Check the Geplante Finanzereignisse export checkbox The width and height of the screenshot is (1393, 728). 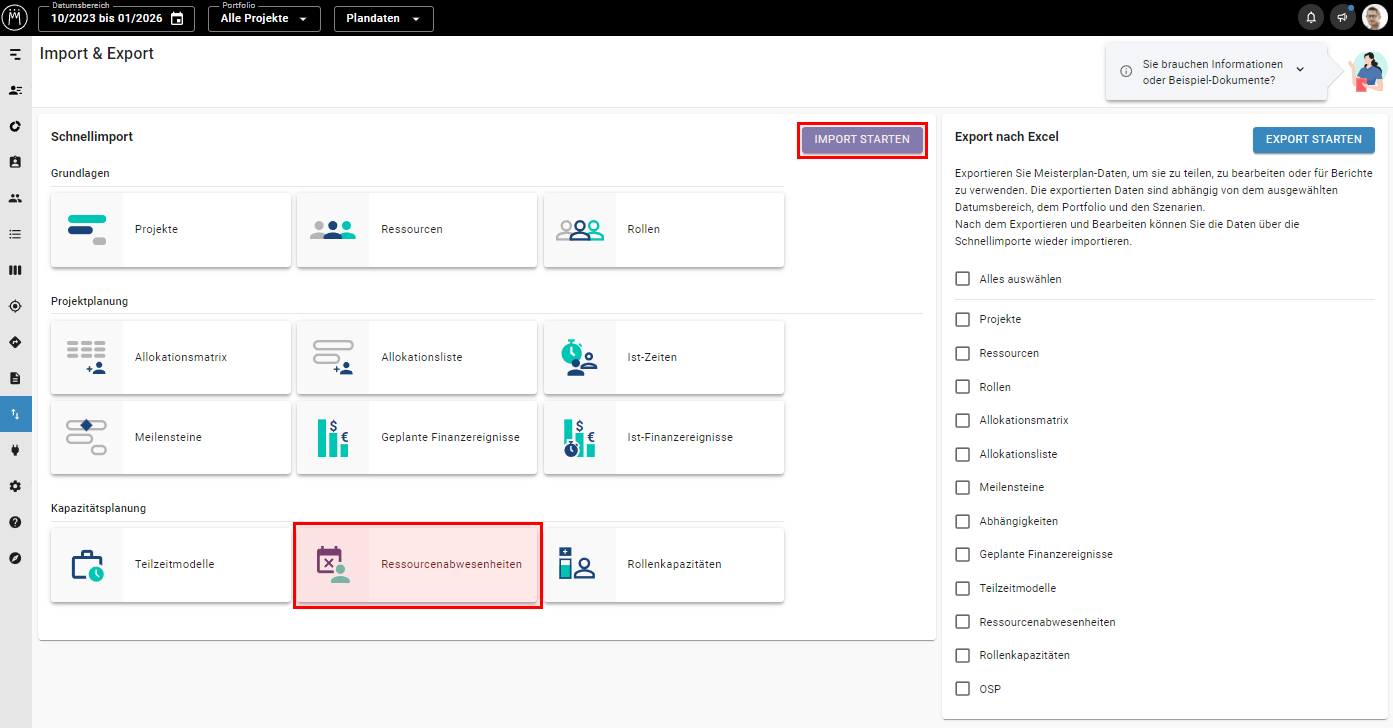click(963, 554)
